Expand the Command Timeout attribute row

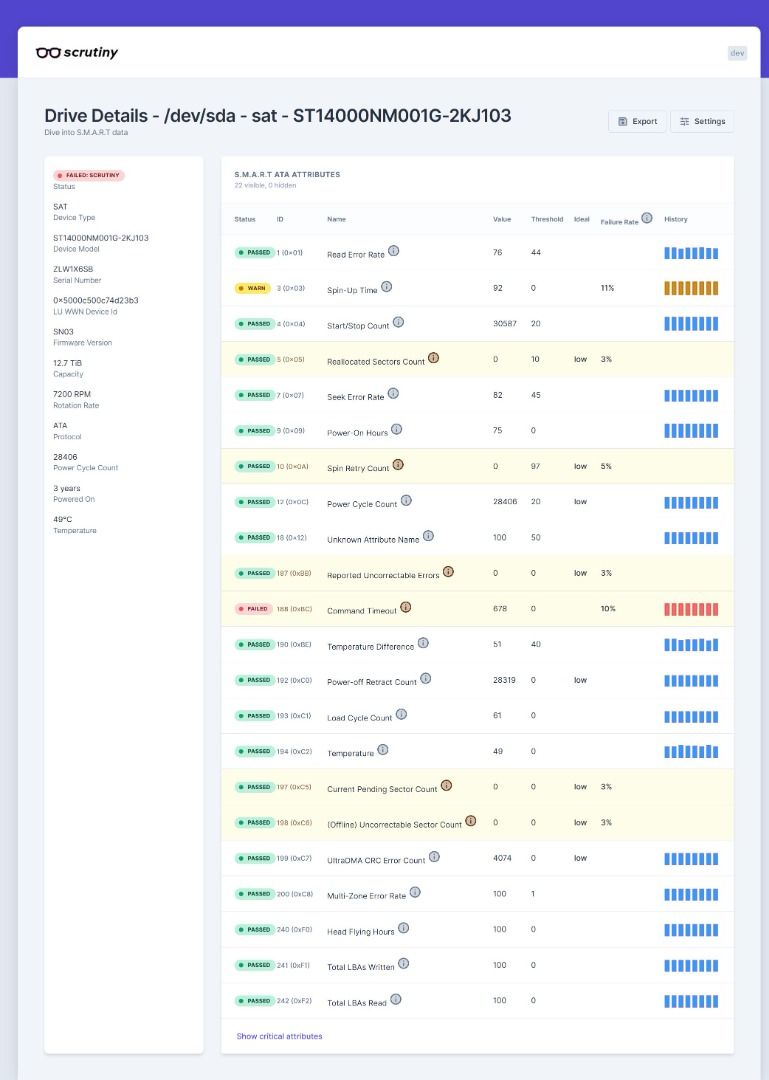(478, 609)
